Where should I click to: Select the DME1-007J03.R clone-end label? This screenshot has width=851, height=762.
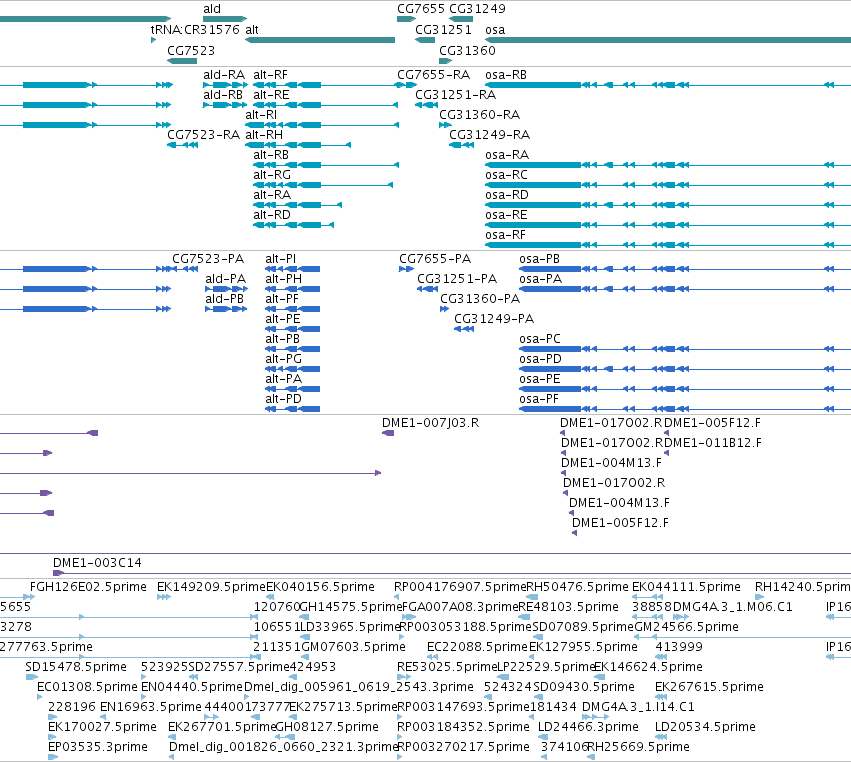[430, 423]
